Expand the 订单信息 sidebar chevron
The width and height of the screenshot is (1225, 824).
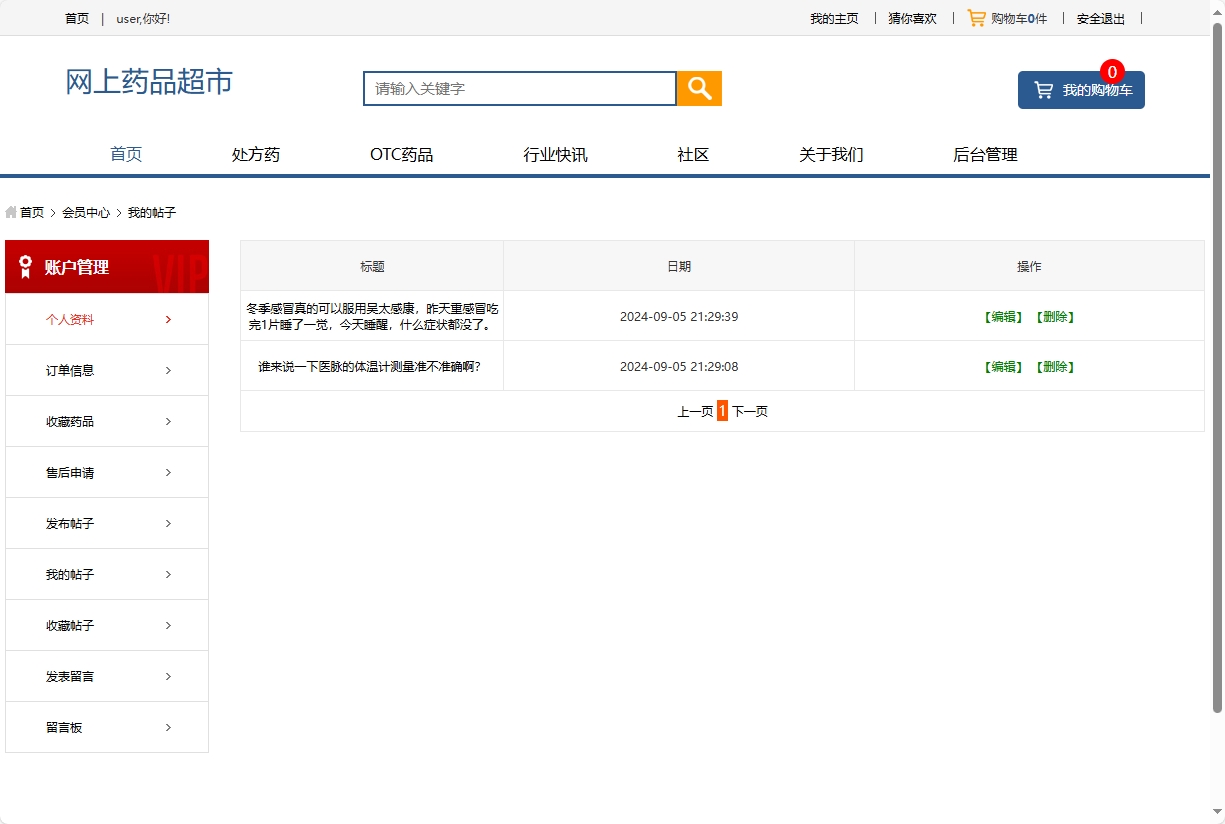[x=168, y=370]
